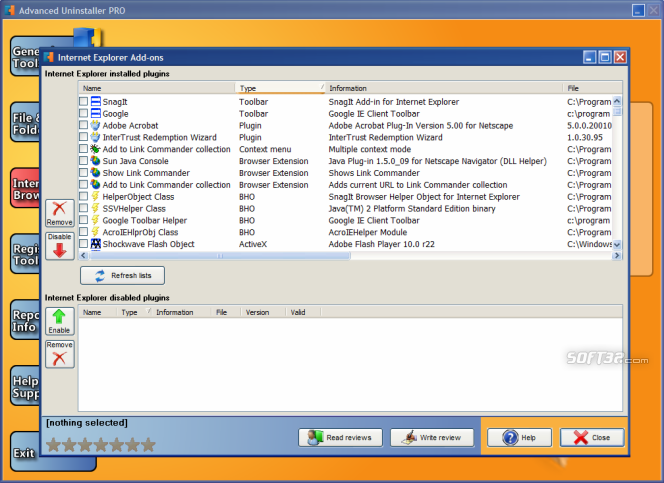Rate using the gray star rating bar

click(101, 444)
